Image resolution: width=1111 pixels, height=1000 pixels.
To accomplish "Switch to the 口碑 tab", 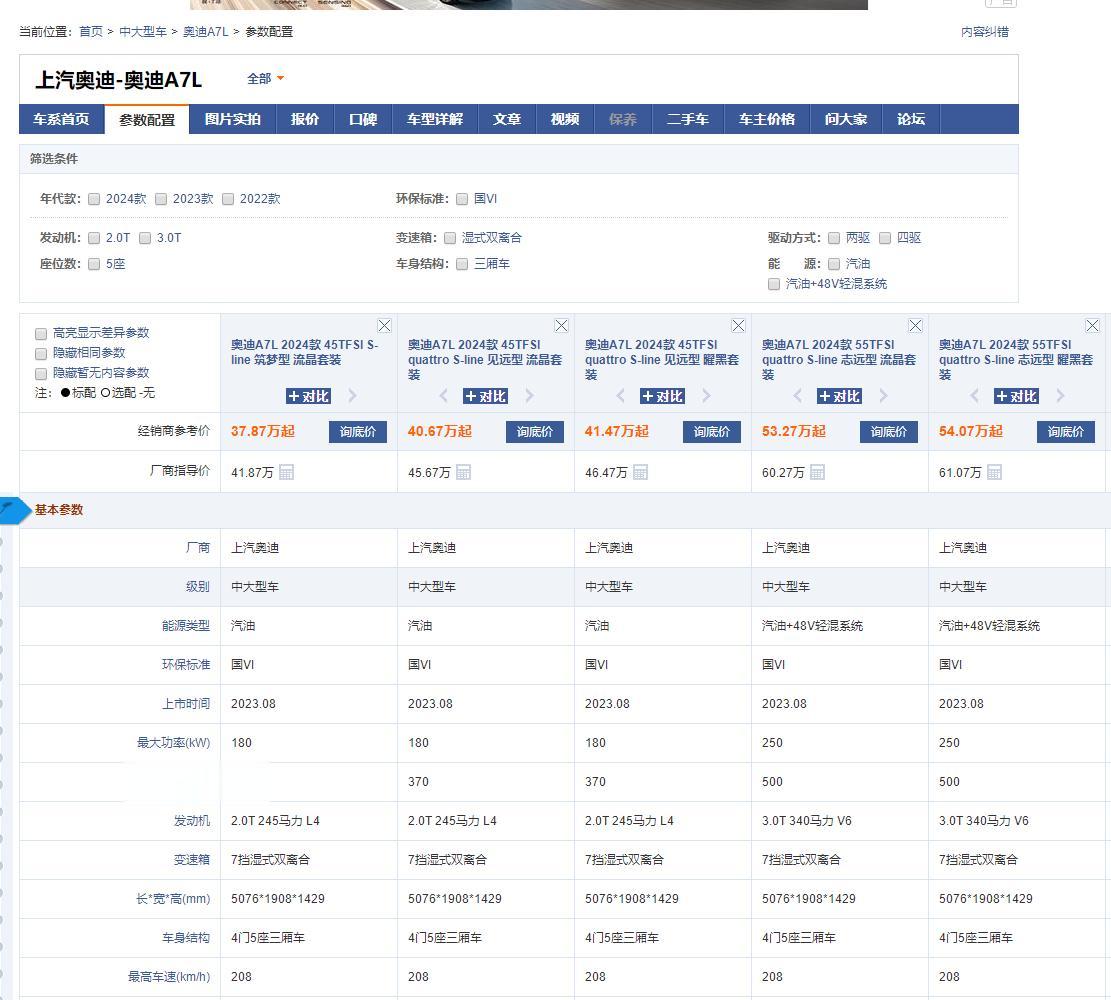I will coord(363,119).
